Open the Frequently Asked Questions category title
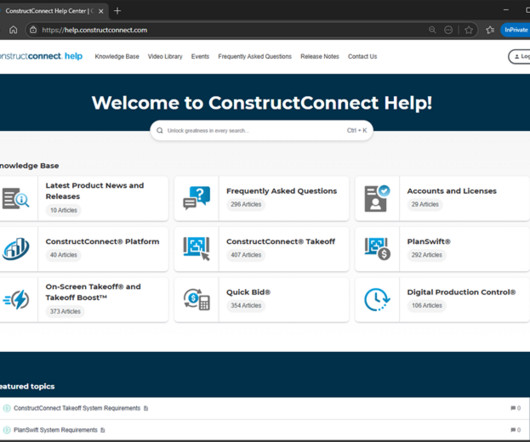530x442 pixels. [x=282, y=191]
